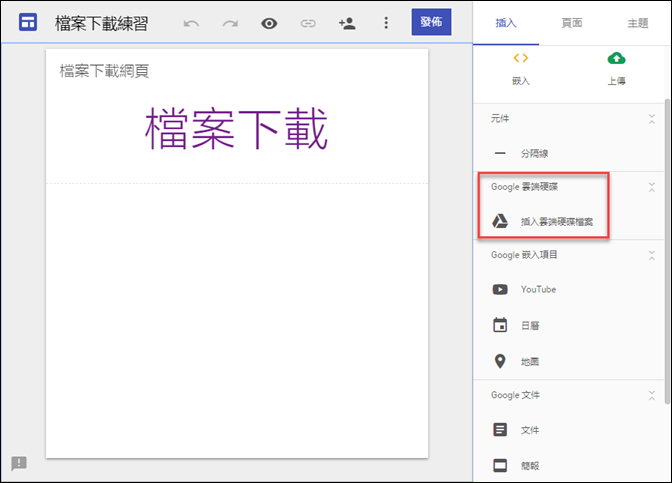The height and width of the screenshot is (483, 672).
Task: Click the 上傳 cloud upload icon
Action: click(x=616, y=58)
